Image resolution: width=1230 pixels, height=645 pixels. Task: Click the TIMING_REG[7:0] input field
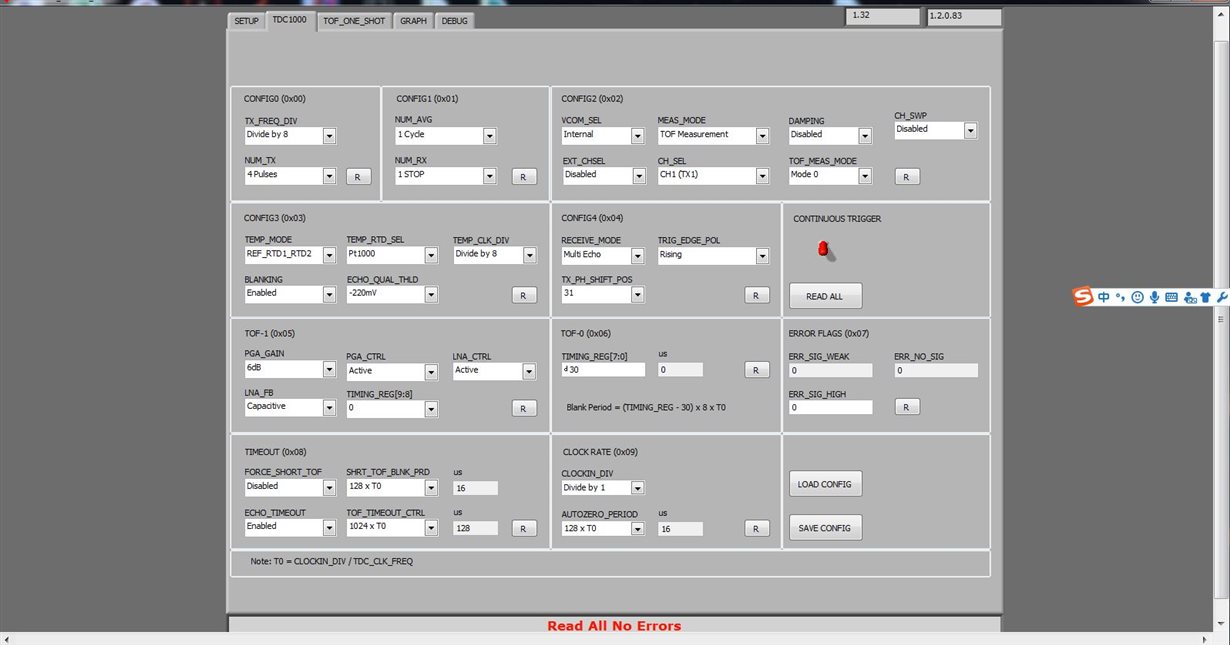[x=603, y=370]
